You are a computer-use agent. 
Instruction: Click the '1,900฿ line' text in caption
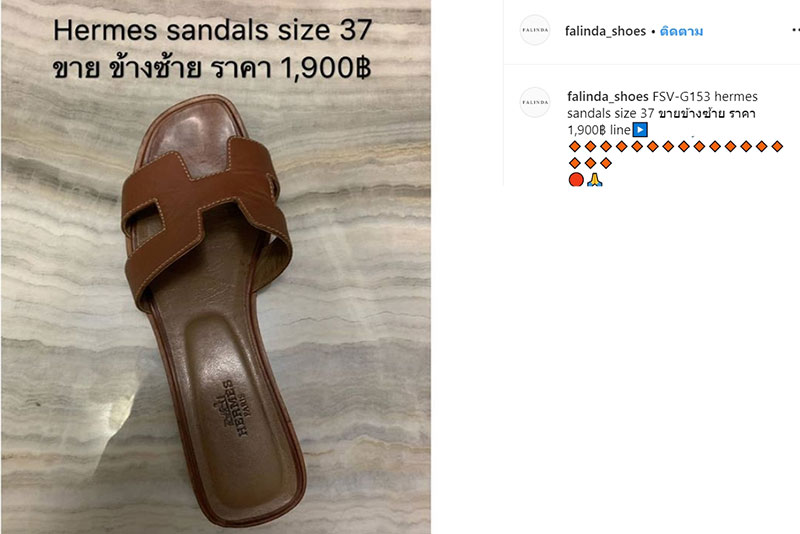[x=599, y=130]
